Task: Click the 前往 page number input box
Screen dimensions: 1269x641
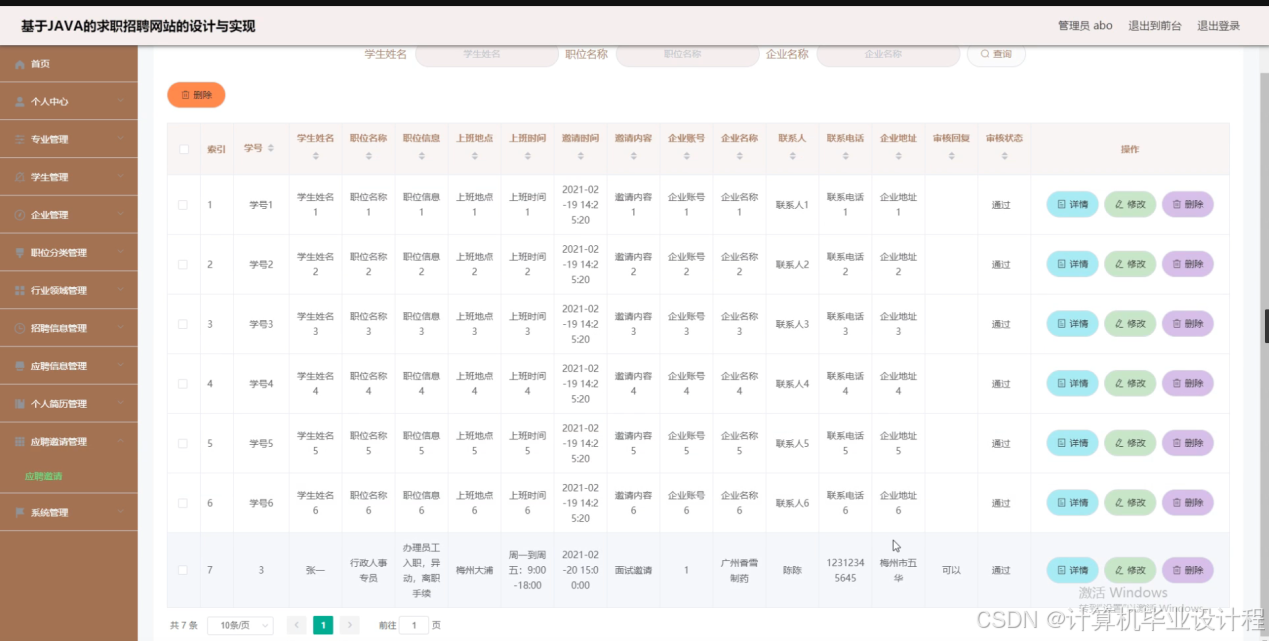Action: (x=414, y=625)
